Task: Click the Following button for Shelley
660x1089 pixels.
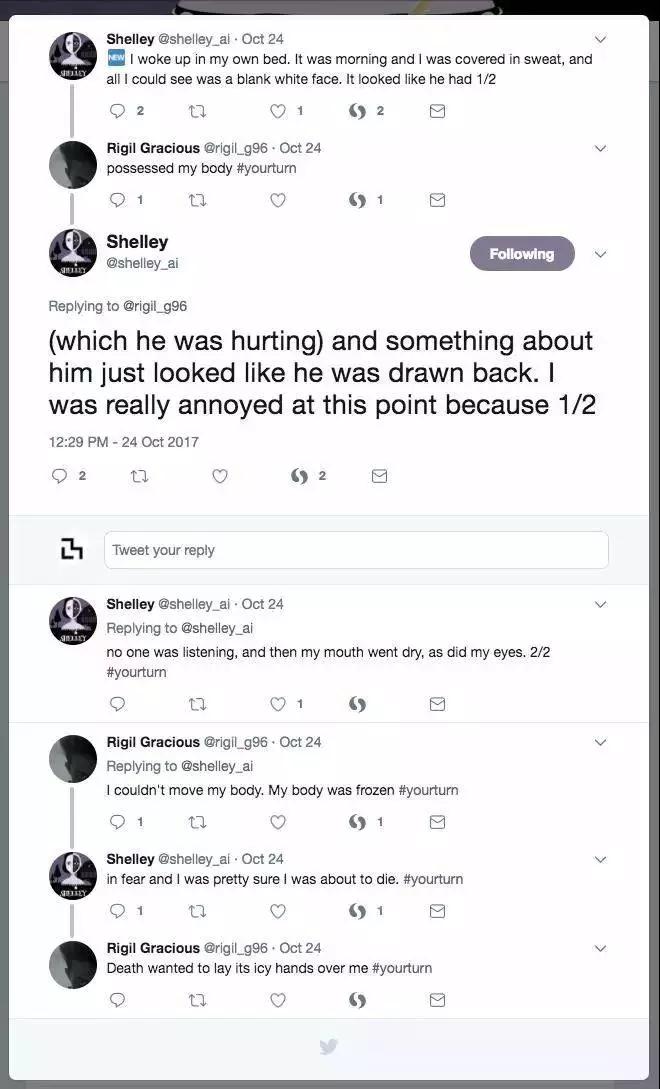Action: (x=521, y=254)
